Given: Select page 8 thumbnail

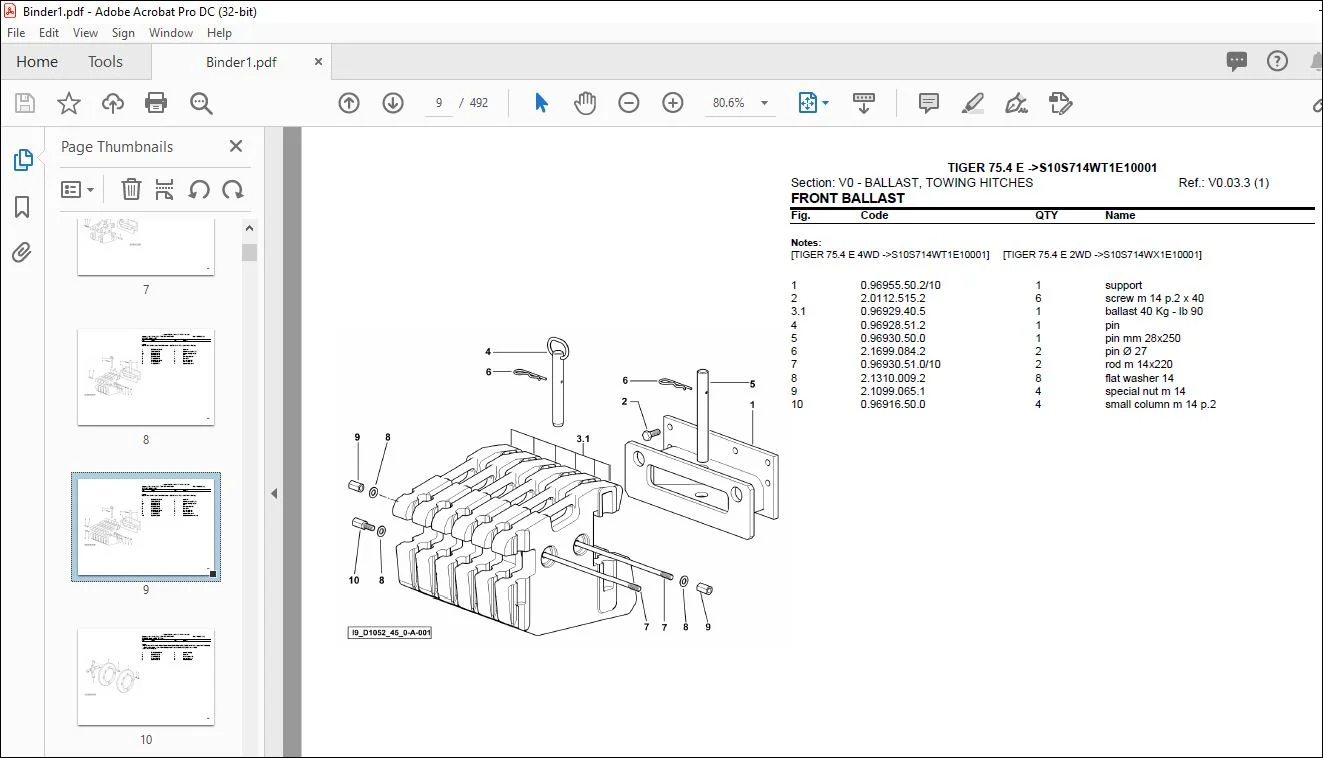Looking at the screenshot, I should [x=146, y=377].
